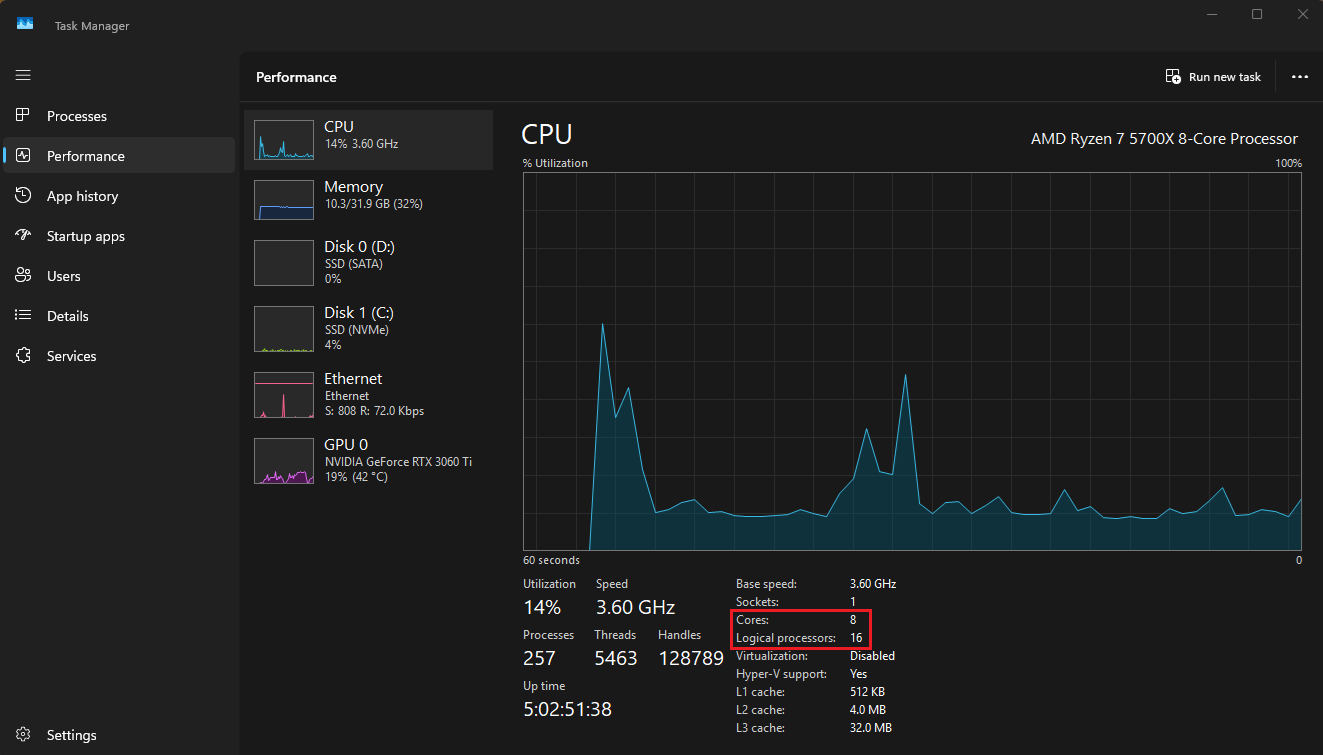1323x755 pixels.
Task: Click the Base speed label
Action: click(765, 584)
